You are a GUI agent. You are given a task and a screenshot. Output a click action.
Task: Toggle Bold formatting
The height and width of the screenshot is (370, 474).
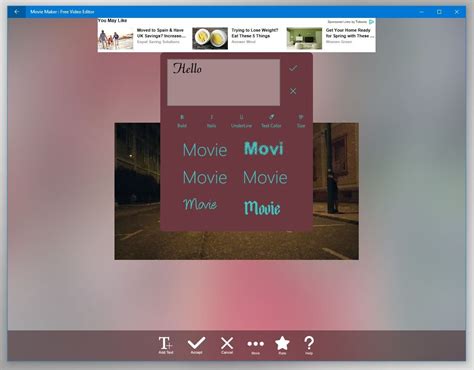[182, 121]
